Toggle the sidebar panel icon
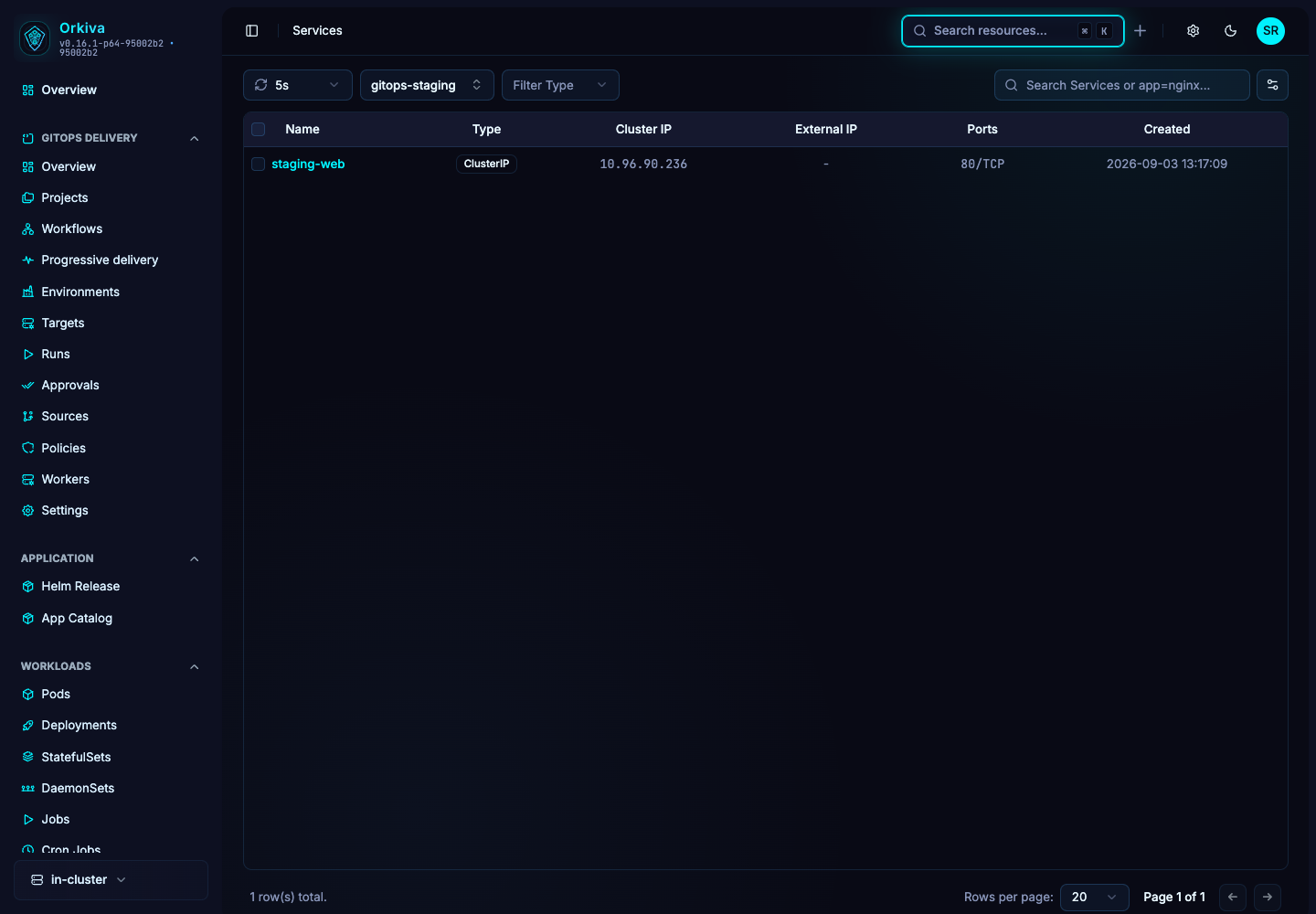The width and height of the screenshot is (1316, 914). (252, 31)
